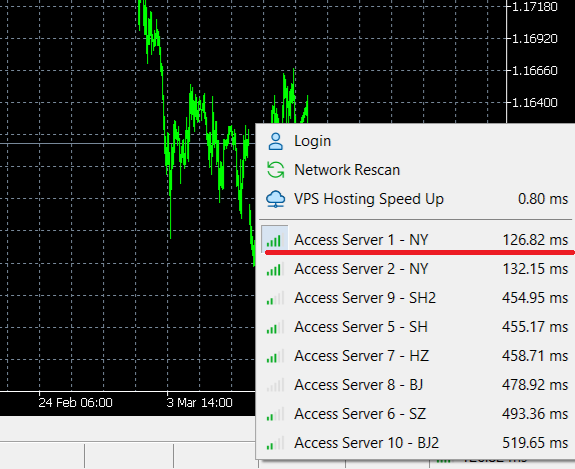Click the VPS Hosting cloud icon
Viewport: 575px width, 469px height.
[275, 199]
